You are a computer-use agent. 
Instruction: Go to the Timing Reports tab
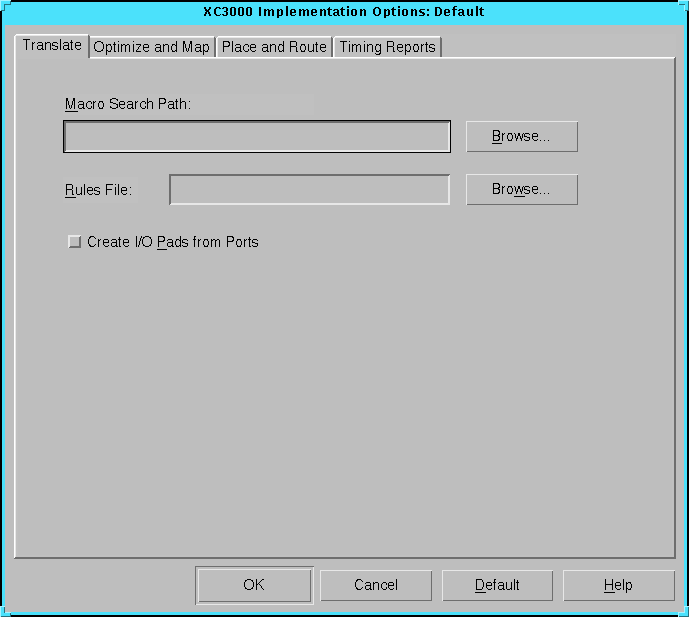[387, 47]
